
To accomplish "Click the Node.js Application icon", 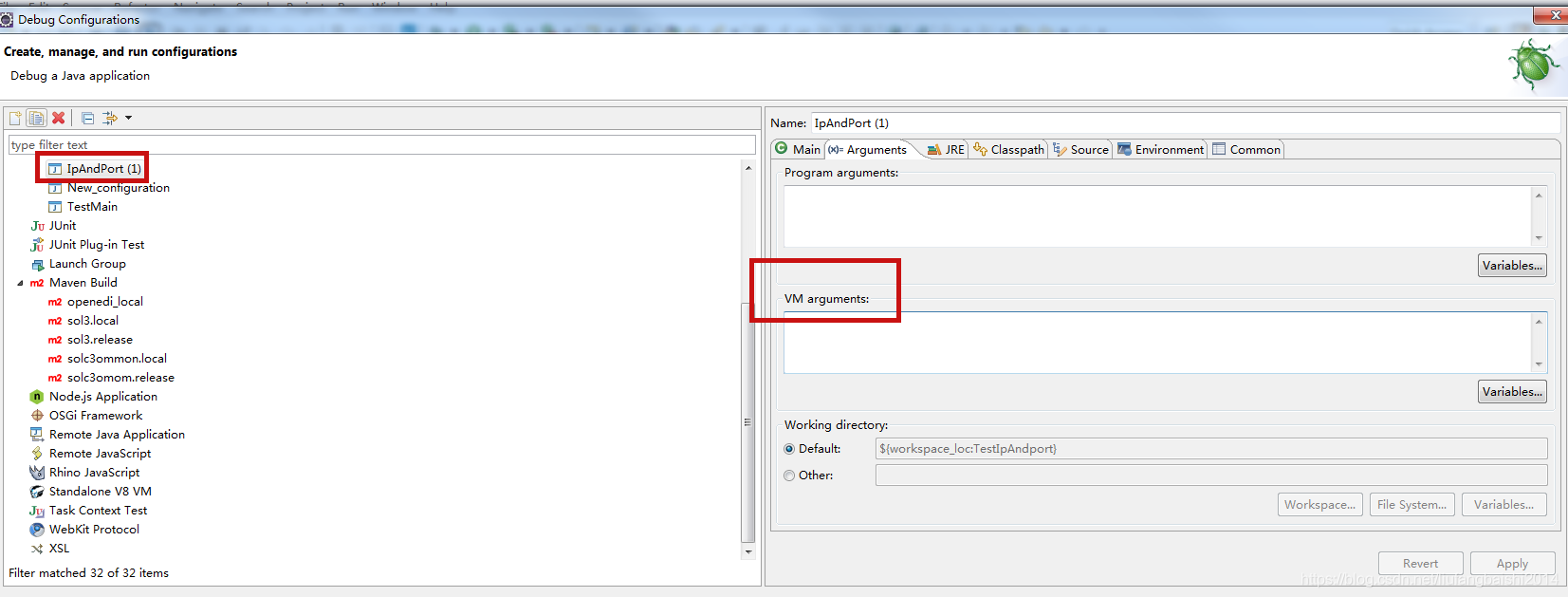I will coord(37,397).
